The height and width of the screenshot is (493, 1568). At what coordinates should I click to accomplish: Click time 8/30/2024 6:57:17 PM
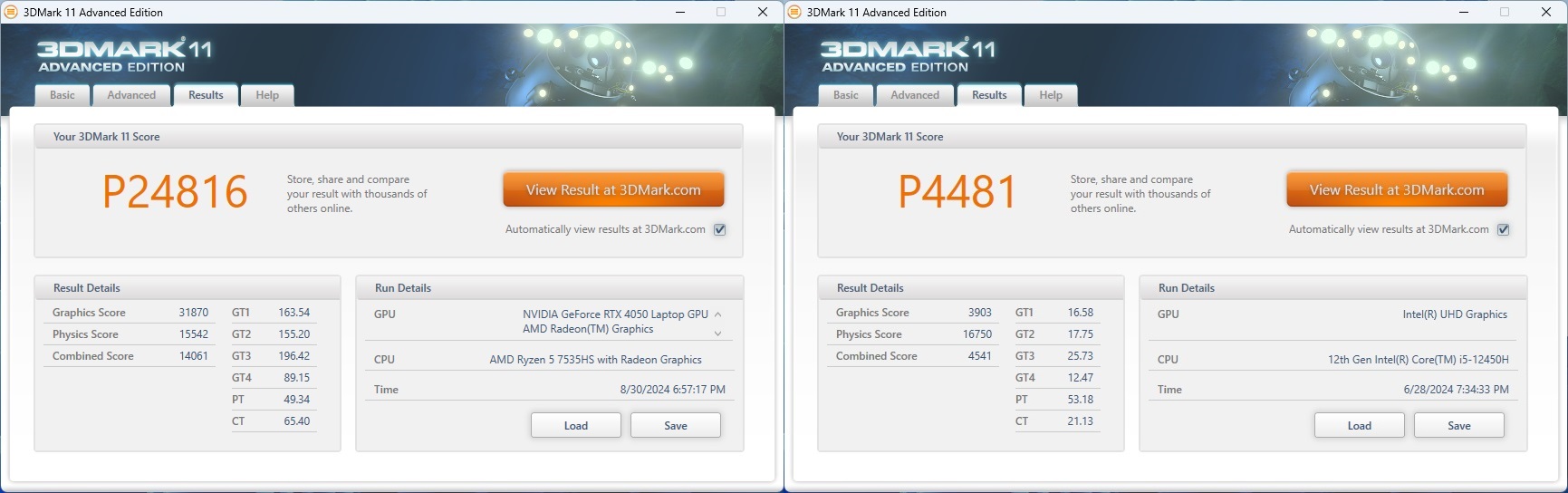[673, 390]
